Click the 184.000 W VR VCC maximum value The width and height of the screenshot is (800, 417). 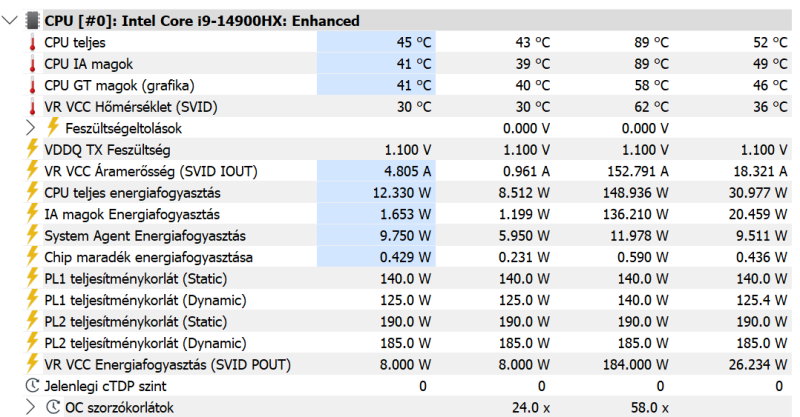coord(636,364)
